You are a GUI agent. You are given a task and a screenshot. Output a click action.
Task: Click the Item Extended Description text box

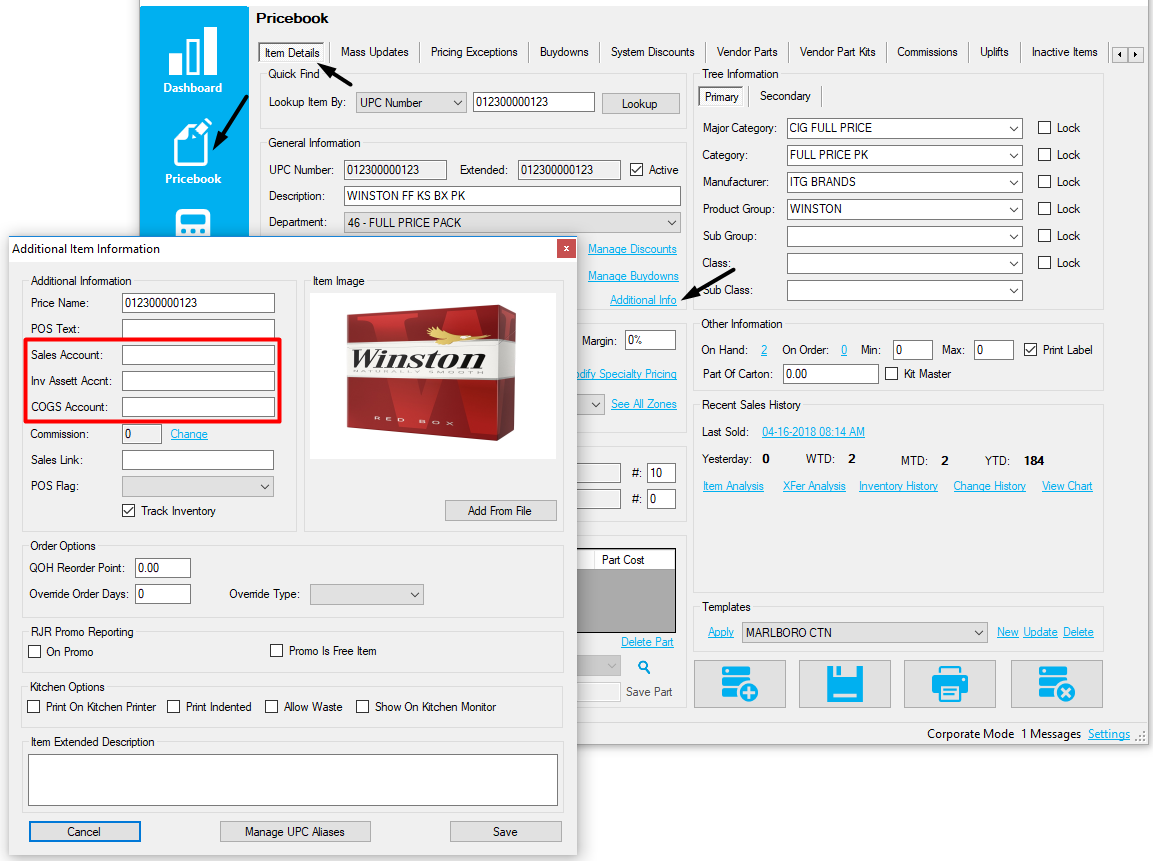click(x=293, y=780)
